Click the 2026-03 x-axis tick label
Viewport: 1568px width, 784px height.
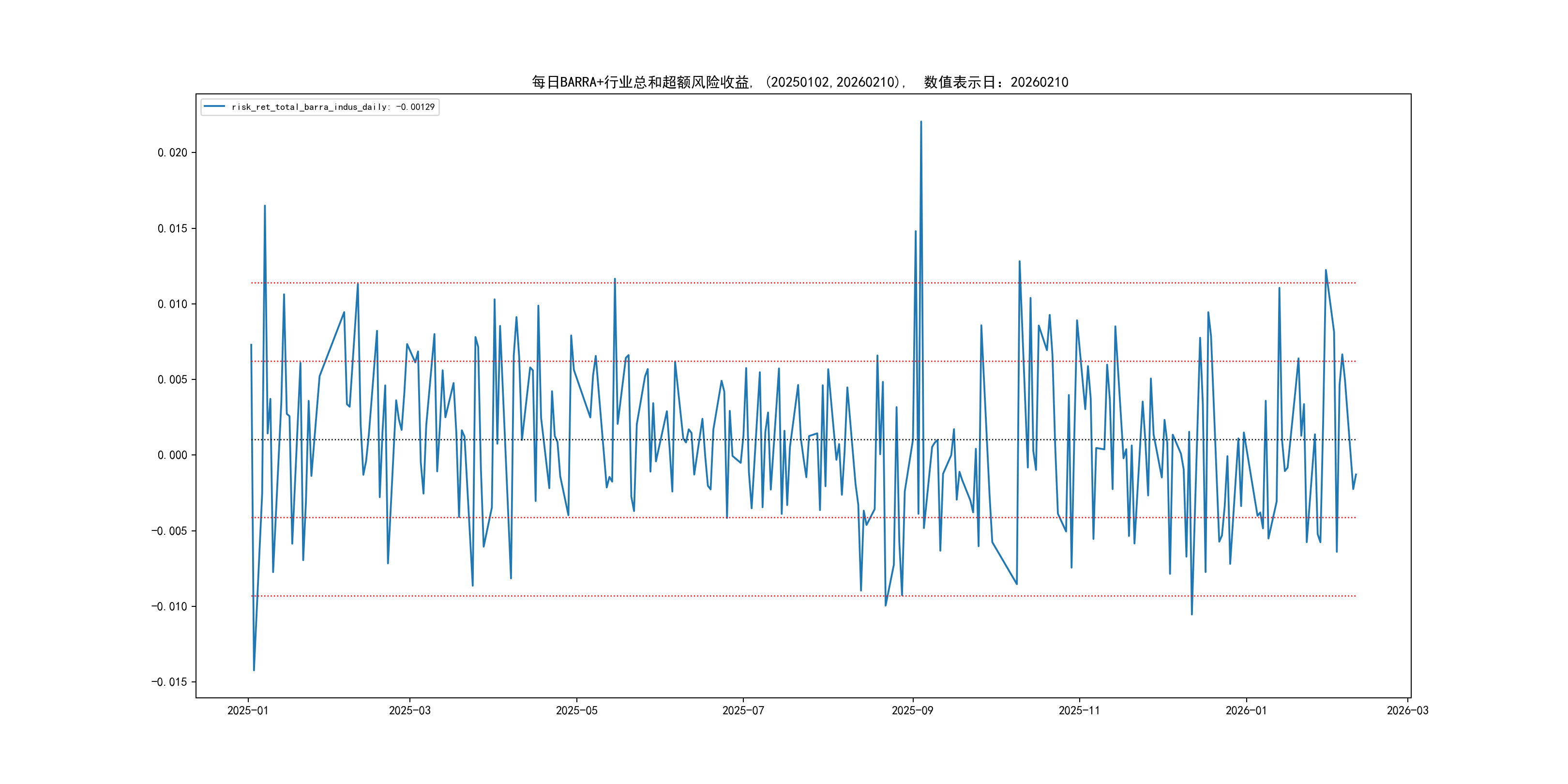pyautogui.click(x=1407, y=710)
